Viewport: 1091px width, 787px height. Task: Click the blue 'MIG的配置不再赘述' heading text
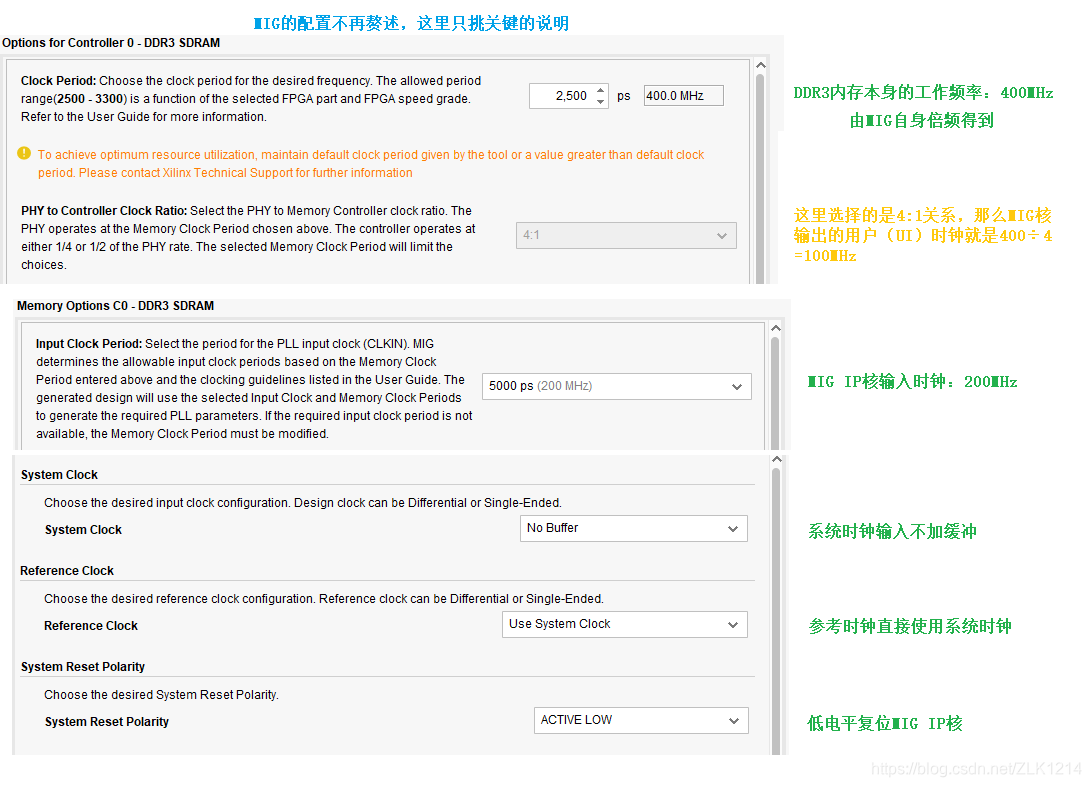[411, 23]
